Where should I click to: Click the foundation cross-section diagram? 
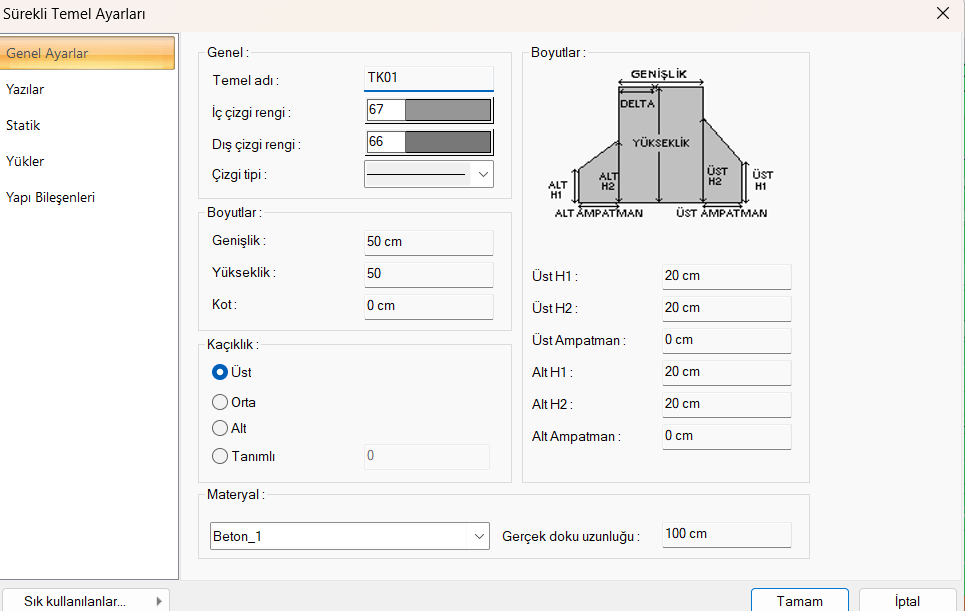(661, 145)
